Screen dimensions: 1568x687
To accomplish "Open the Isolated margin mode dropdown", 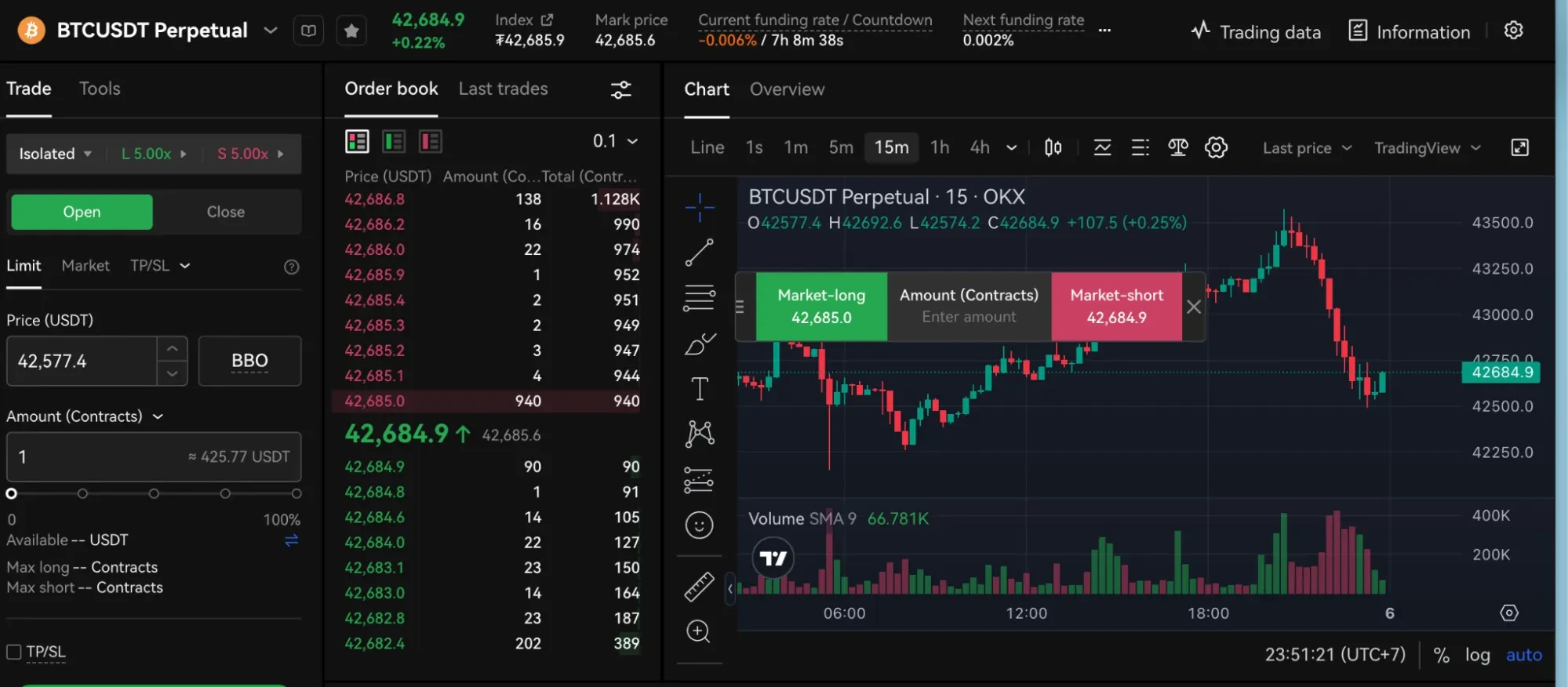I will (x=55, y=154).
